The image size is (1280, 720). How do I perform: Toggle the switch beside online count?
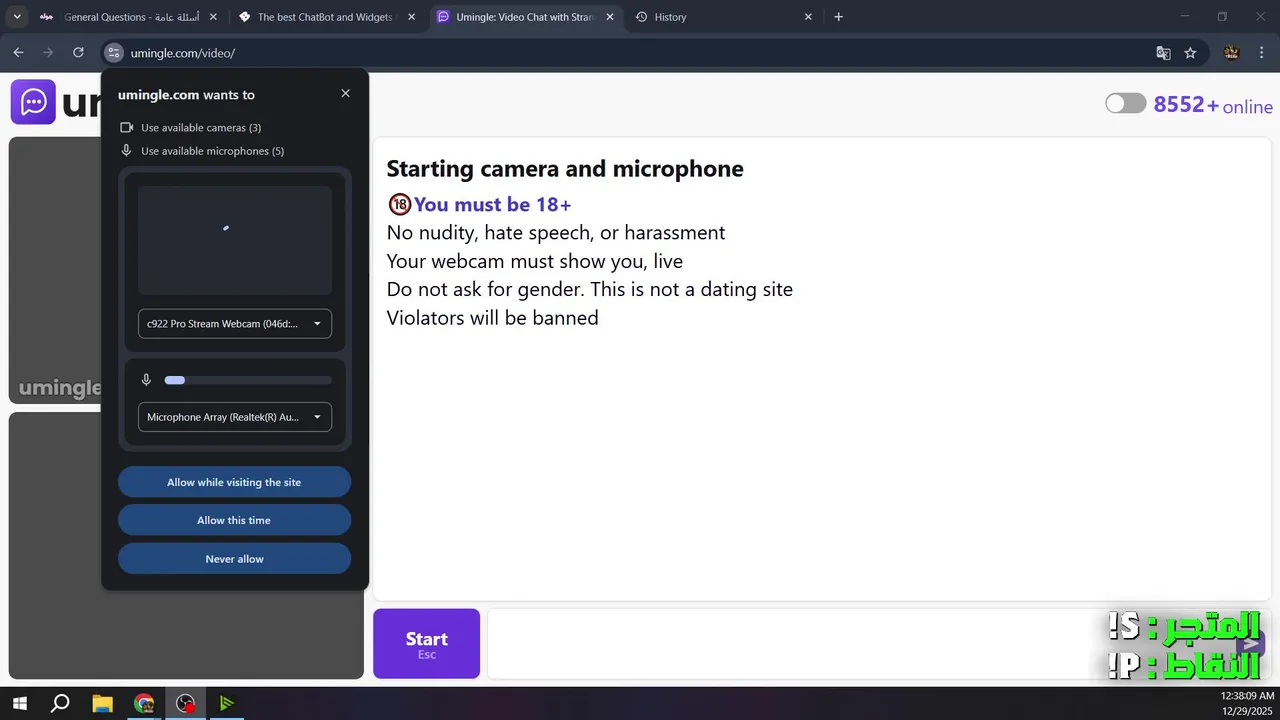tap(1125, 103)
